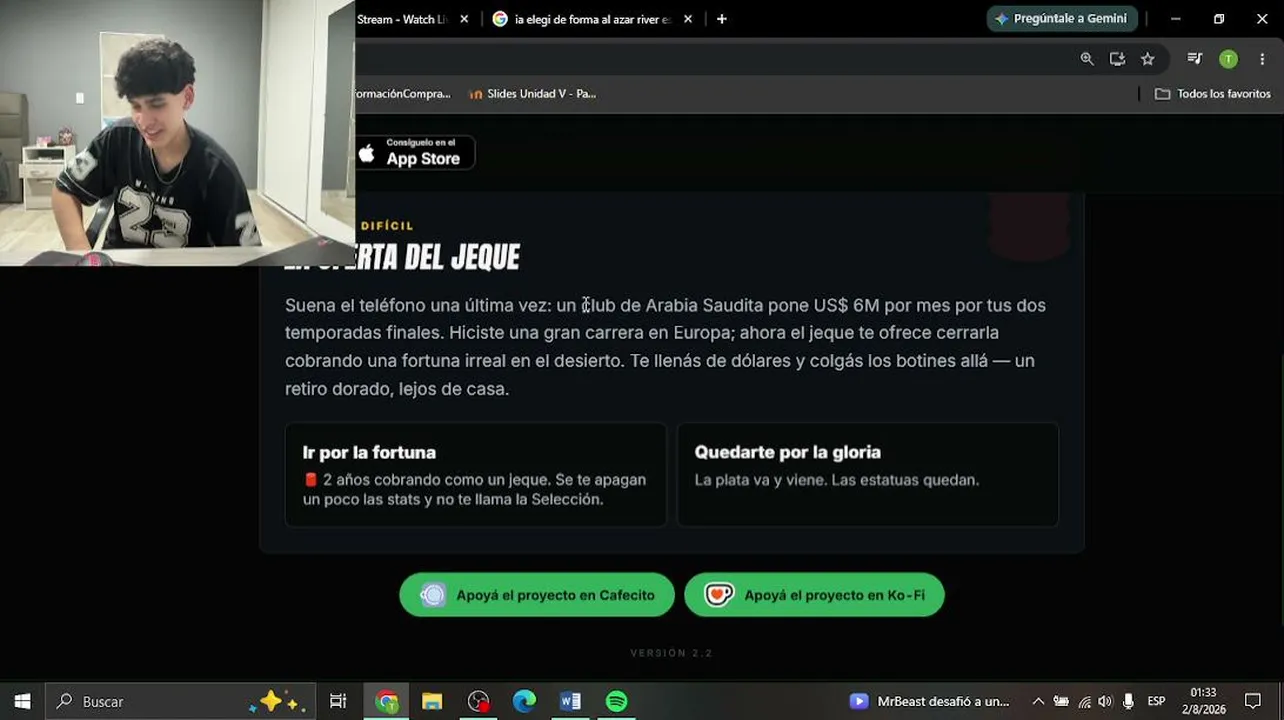Click the microphone tray icon
1284x720 pixels.
point(1128,701)
